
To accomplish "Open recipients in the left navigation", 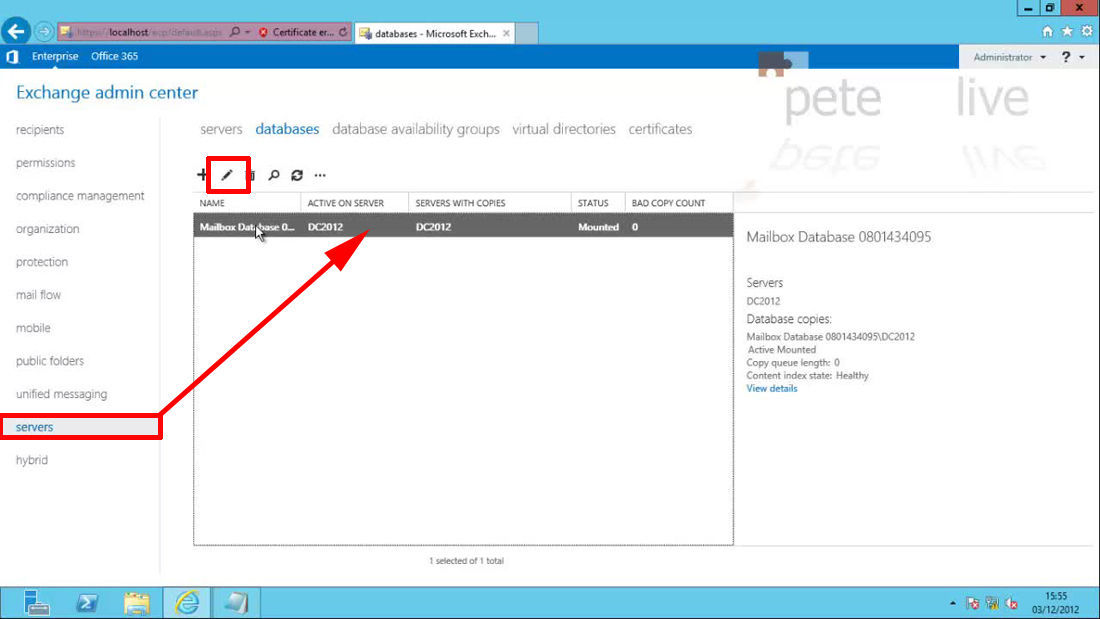I will click(x=40, y=130).
